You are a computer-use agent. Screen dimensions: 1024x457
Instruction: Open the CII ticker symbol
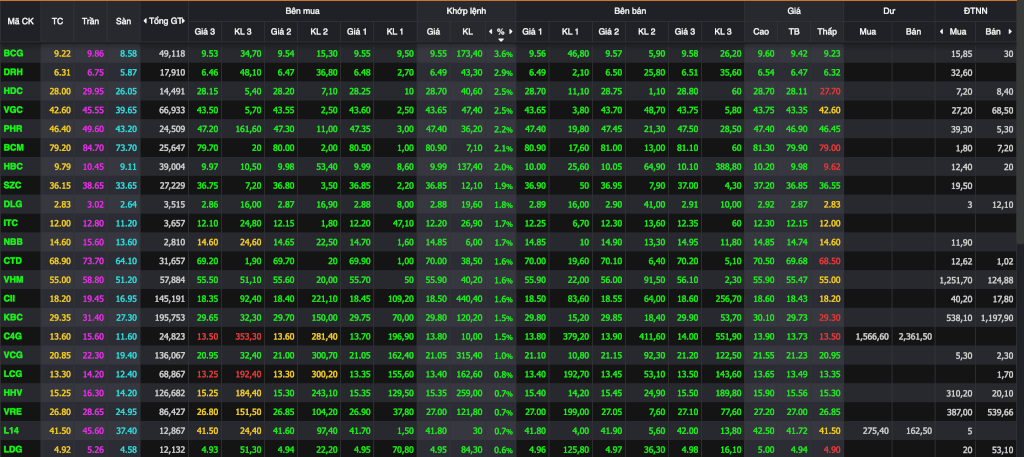point(9,300)
